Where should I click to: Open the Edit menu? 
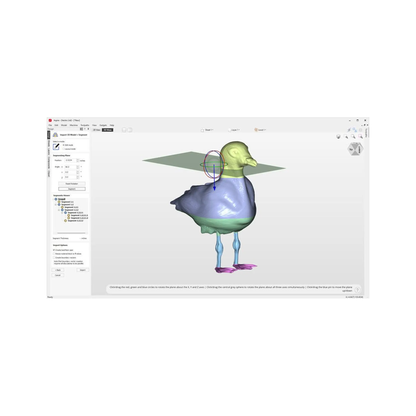(x=56, y=125)
